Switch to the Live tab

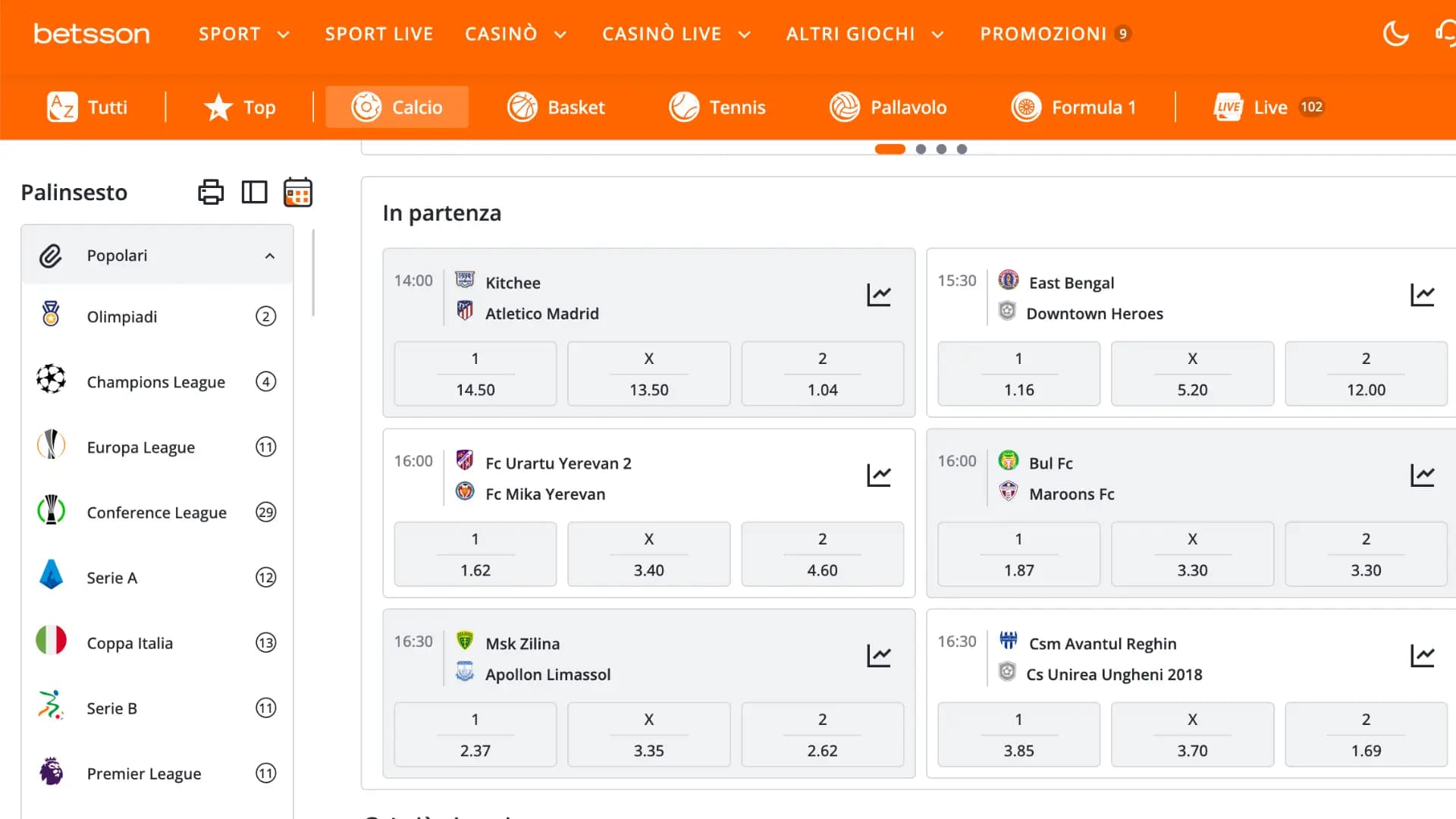pos(1267,107)
